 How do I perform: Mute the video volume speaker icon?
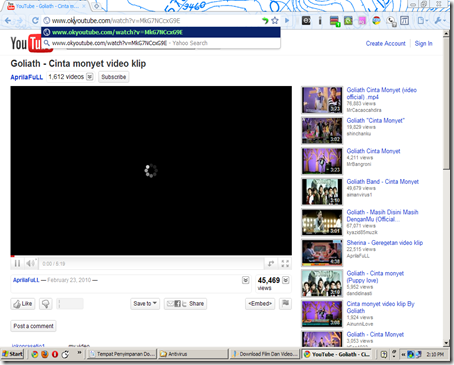(30, 264)
